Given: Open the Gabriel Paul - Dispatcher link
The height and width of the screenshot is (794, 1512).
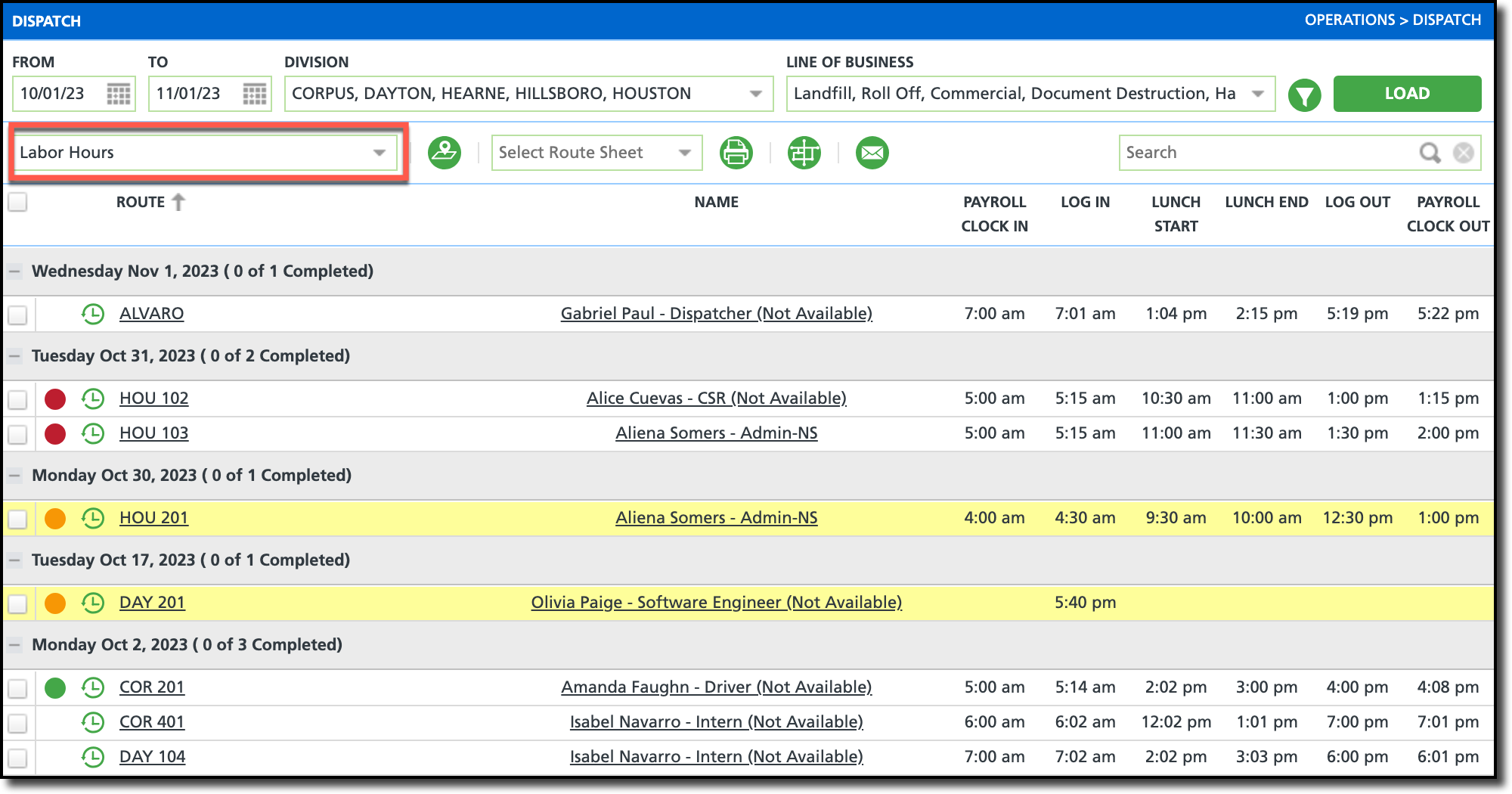Looking at the screenshot, I should 716,314.
